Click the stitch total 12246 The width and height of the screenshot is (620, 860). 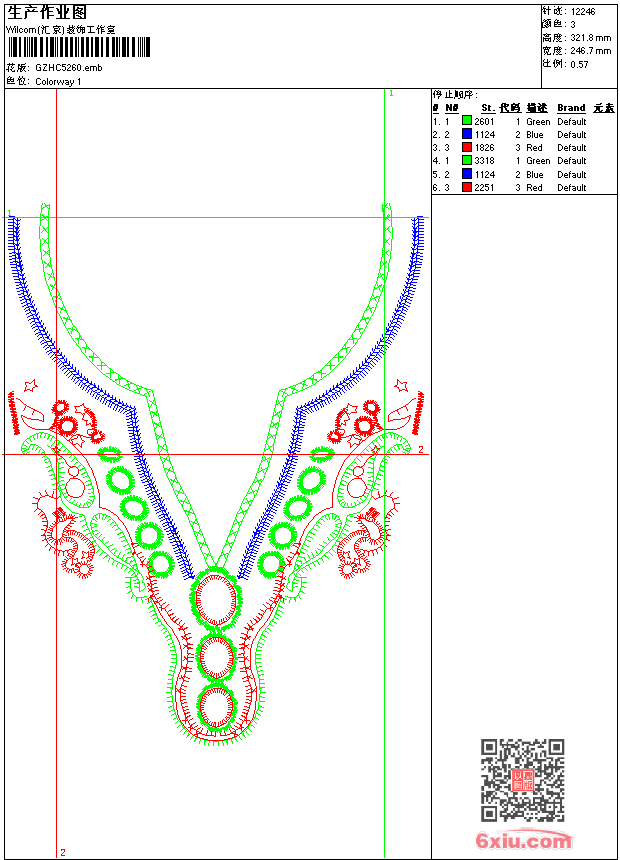[x=583, y=12]
